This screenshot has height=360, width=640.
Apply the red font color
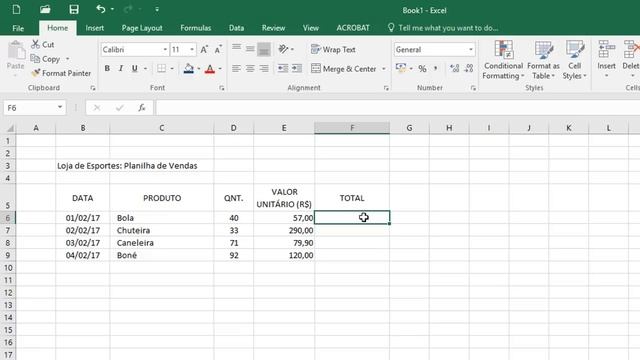210,69
